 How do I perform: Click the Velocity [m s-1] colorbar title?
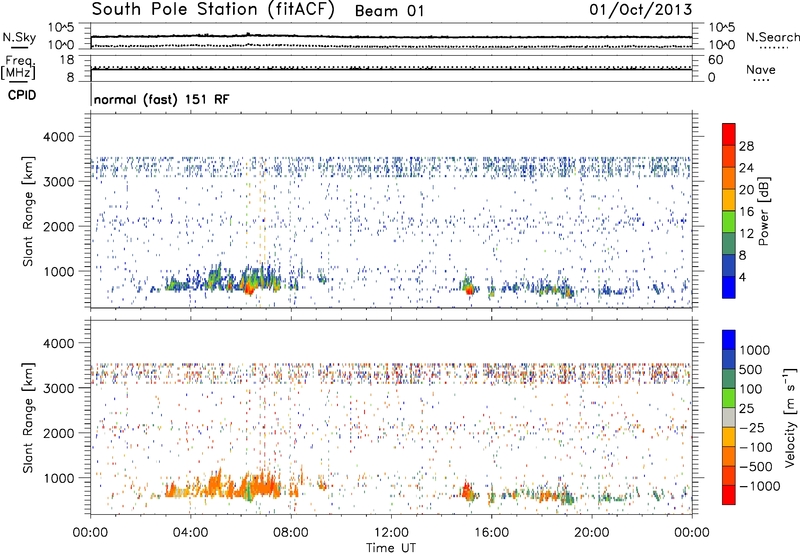point(790,417)
